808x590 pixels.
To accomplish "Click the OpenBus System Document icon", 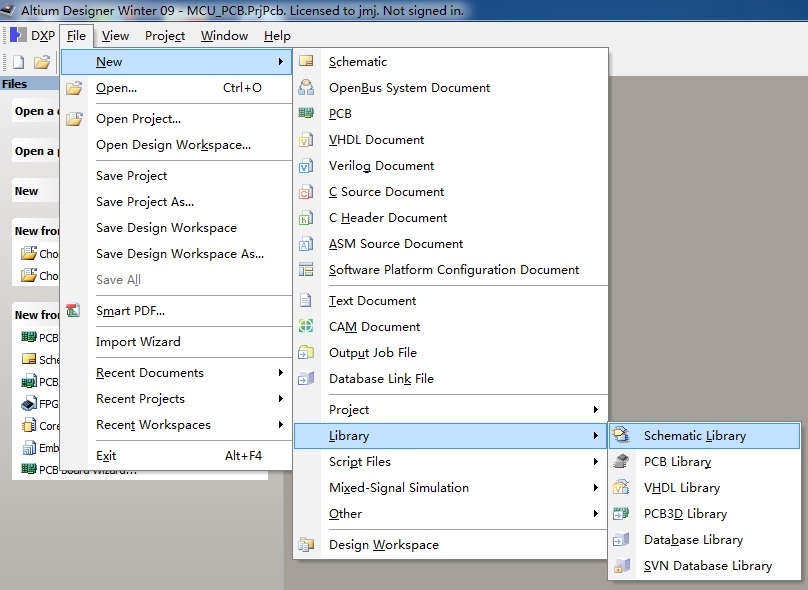I will [x=306, y=87].
